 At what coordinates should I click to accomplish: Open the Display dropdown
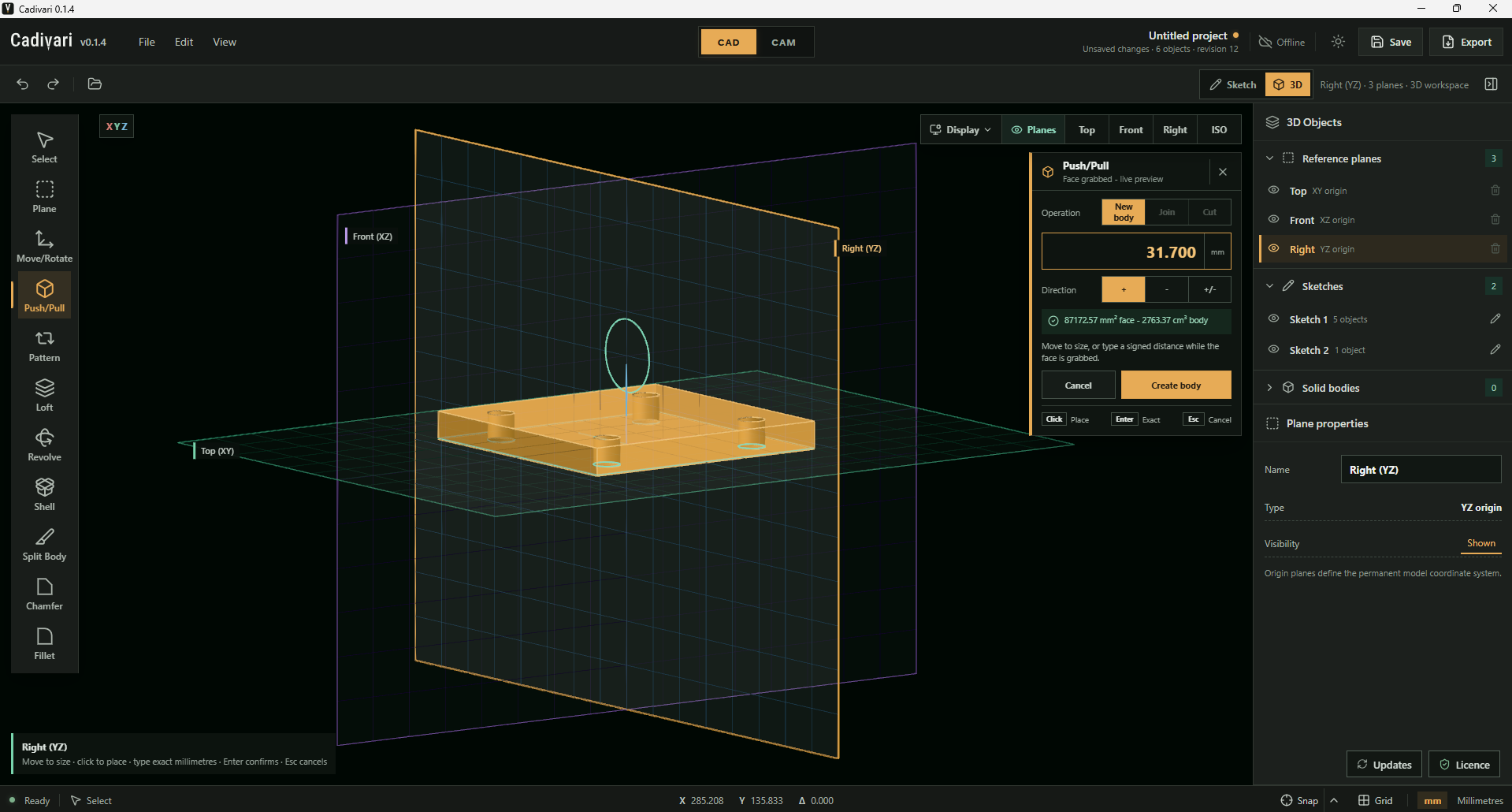point(961,130)
